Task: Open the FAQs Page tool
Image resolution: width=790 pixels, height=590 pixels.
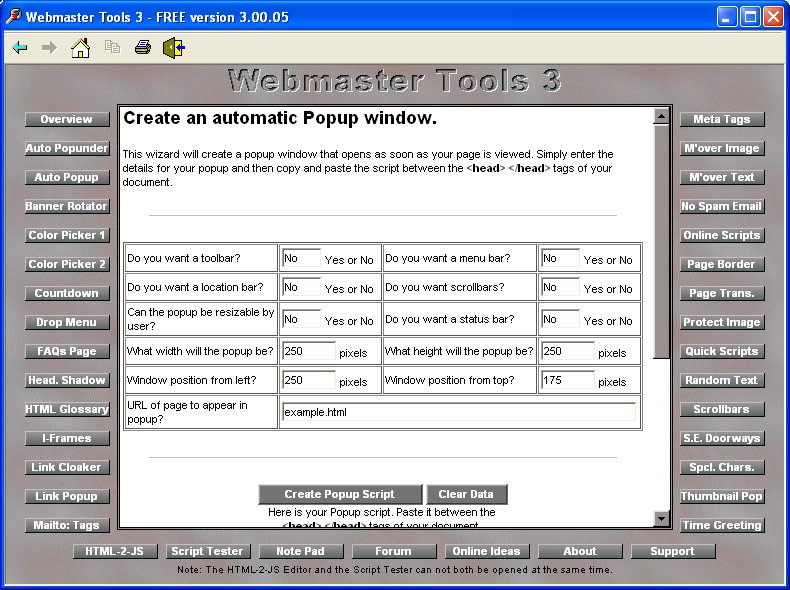Action: pos(67,351)
